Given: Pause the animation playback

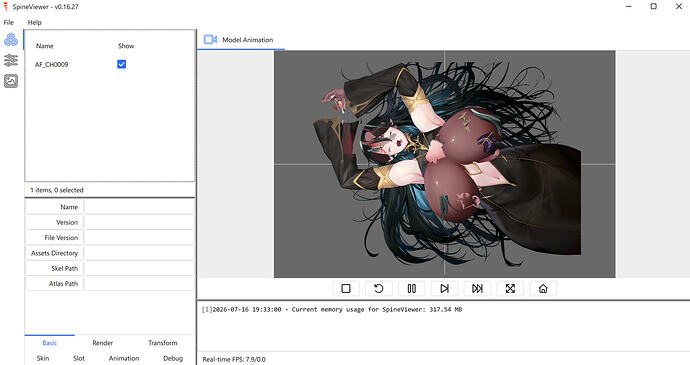Looking at the screenshot, I should pyautogui.click(x=411, y=288).
